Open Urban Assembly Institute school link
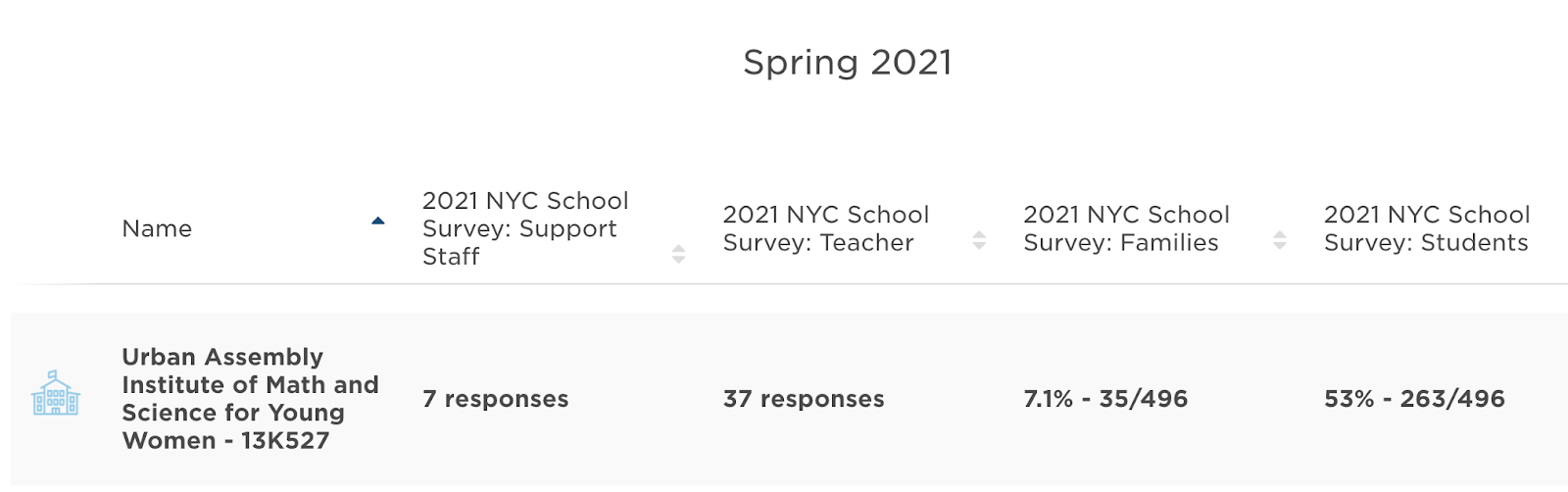Viewport: 1568px width, 492px height. coord(250,399)
